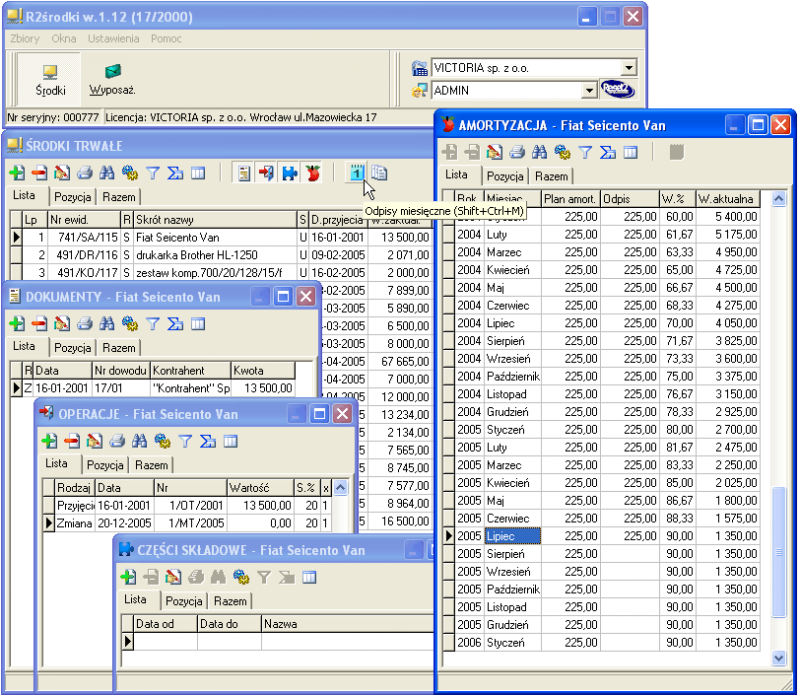Click copy pages icon in ŚRODKI TRWAŁE toolbar
800x695 pixels.
pos(379,173)
